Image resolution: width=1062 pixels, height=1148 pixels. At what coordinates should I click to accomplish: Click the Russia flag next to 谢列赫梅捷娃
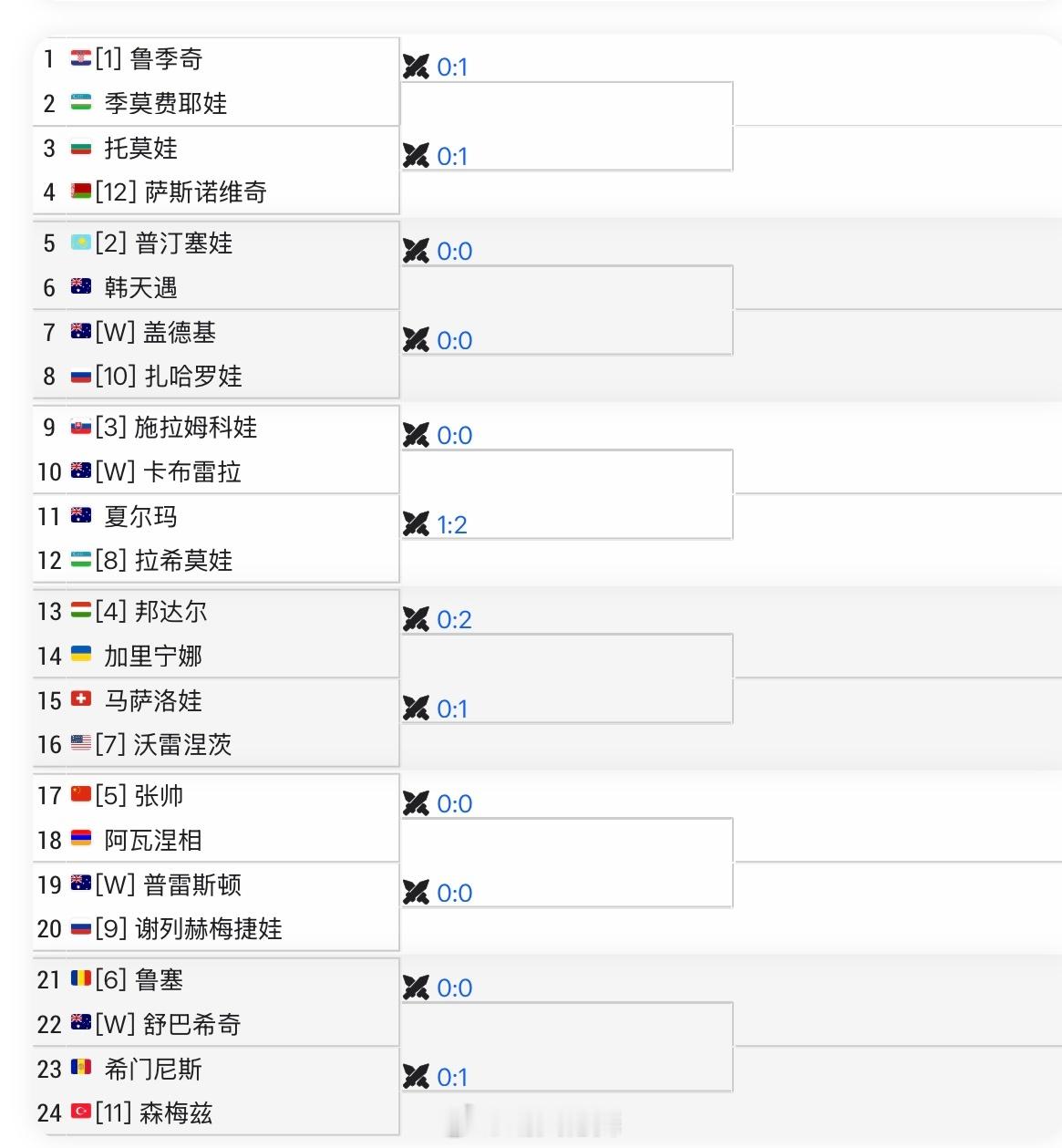pos(80,929)
